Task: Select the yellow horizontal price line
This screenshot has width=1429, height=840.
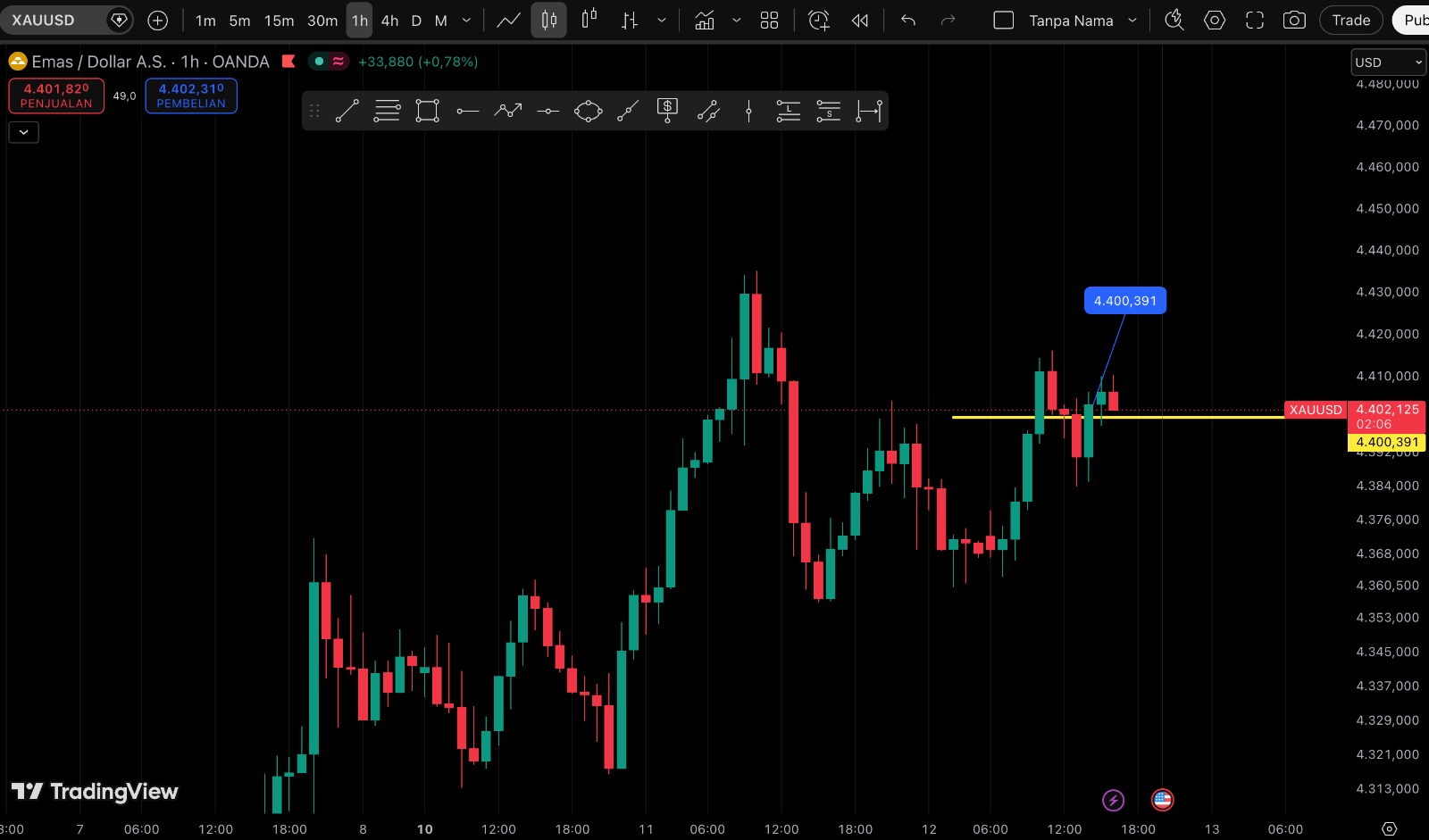Action: pyautogui.click(x=1116, y=417)
